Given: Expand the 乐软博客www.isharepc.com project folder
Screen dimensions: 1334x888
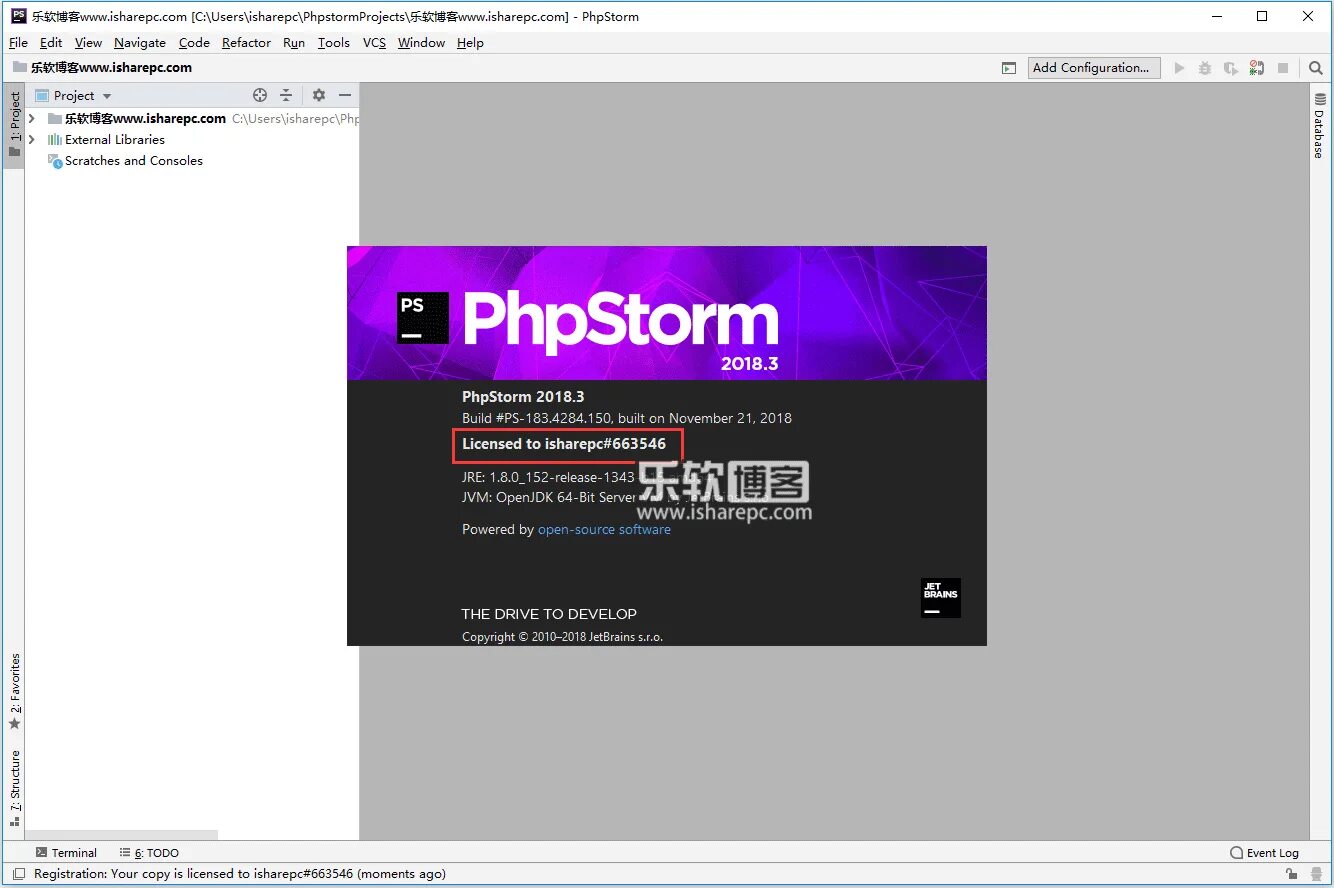Looking at the screenshot, I should tap(32, 118).
